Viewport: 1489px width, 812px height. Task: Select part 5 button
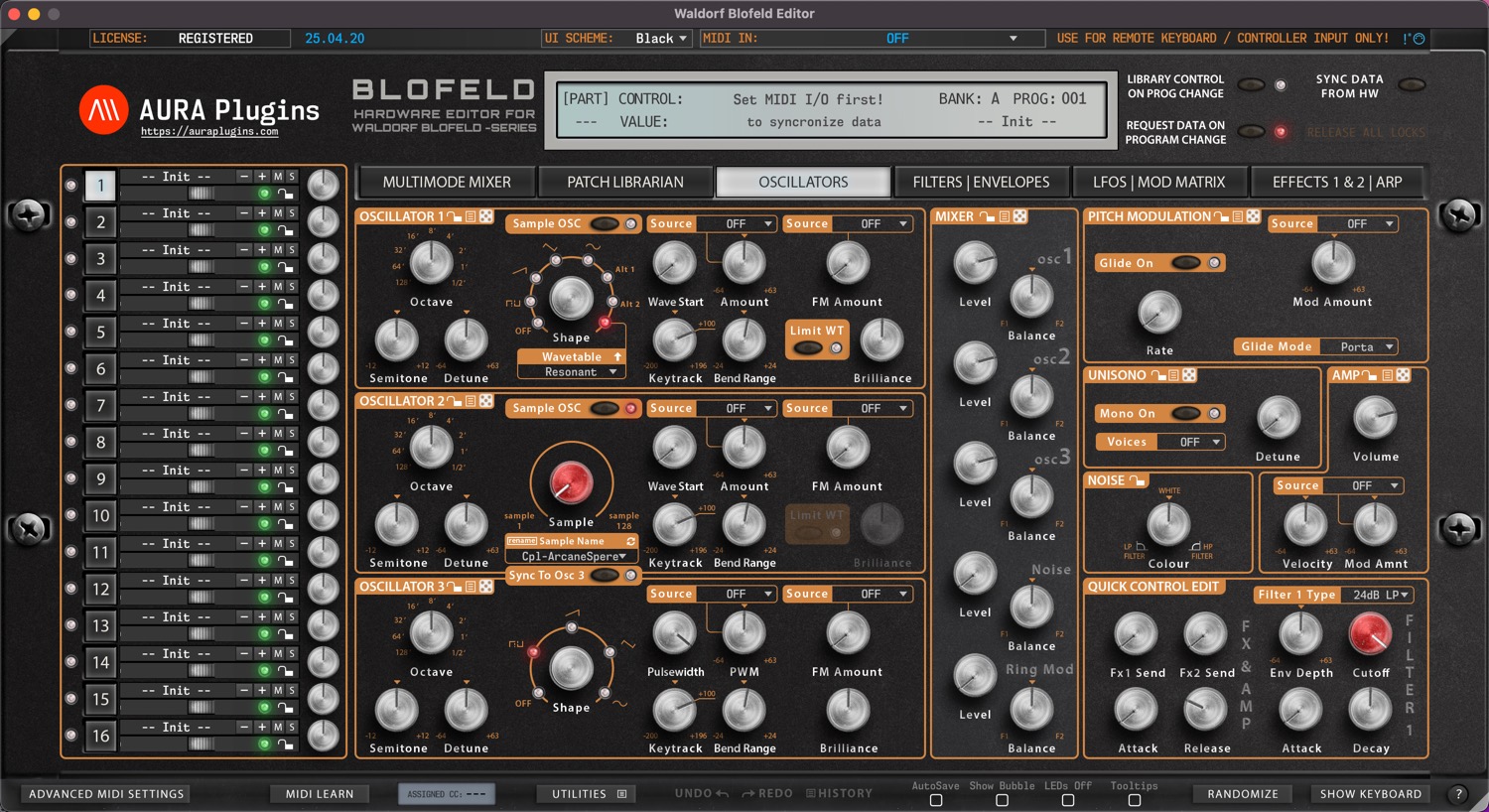click(100, 333)
